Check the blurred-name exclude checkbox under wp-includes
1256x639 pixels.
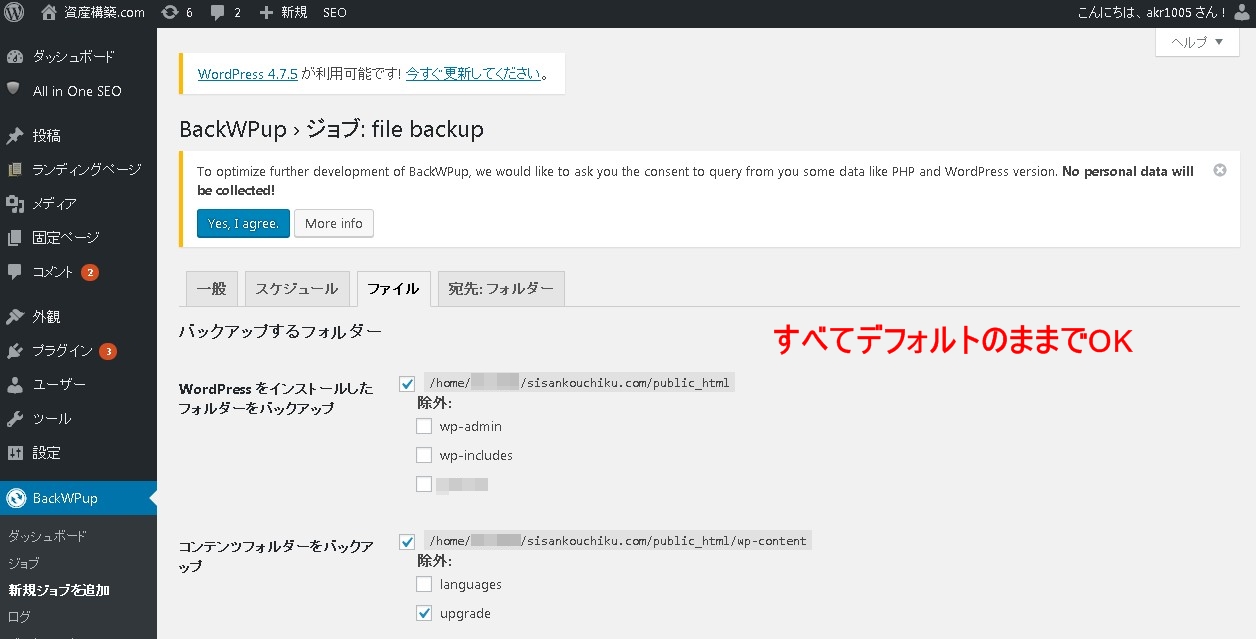click(424, 484)
